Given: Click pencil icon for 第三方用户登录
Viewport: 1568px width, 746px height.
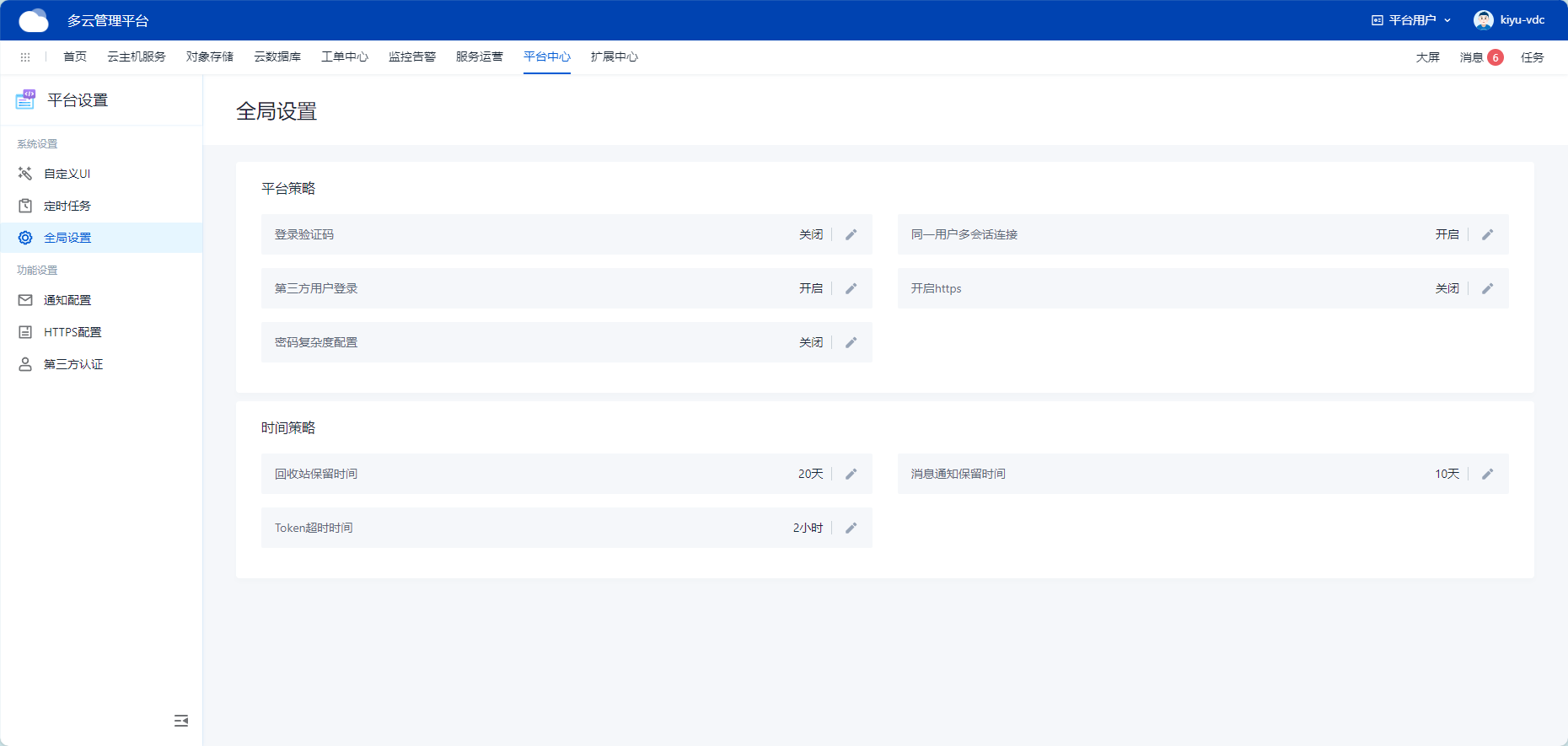Looking at the screenshot, I should tap(851, 289).
